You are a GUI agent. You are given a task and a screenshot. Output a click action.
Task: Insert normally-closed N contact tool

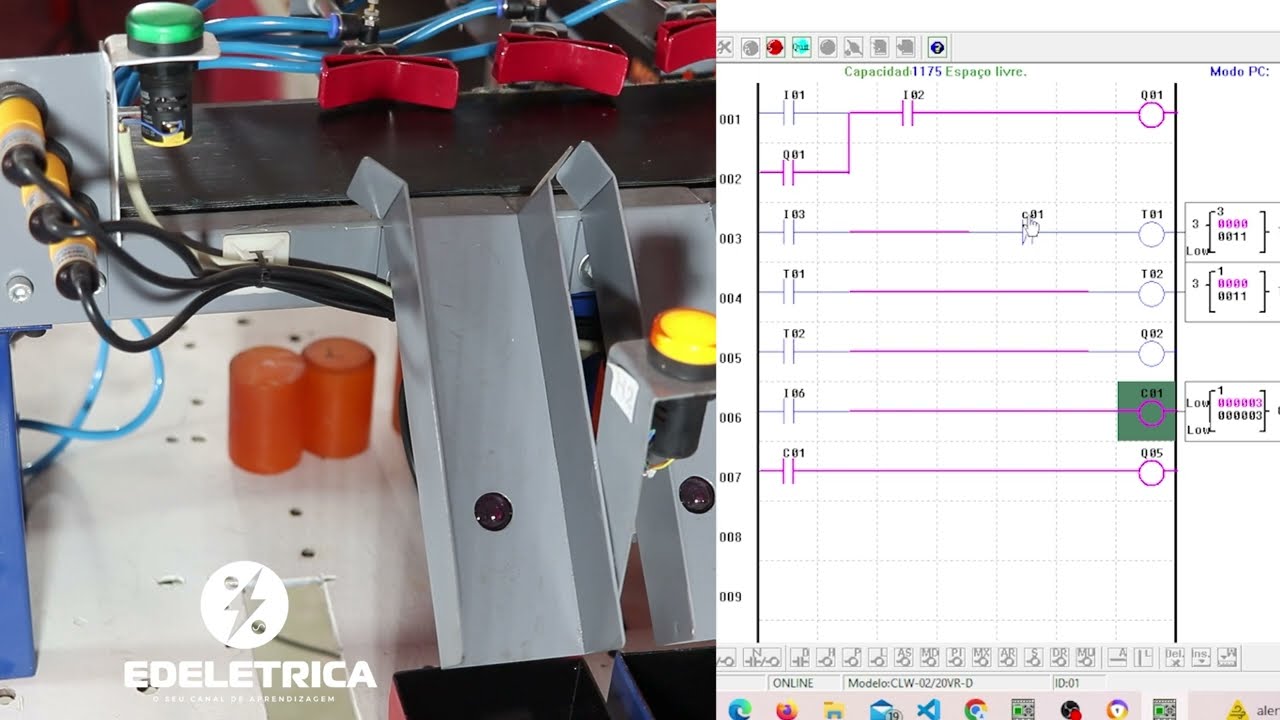click(763, 658)
